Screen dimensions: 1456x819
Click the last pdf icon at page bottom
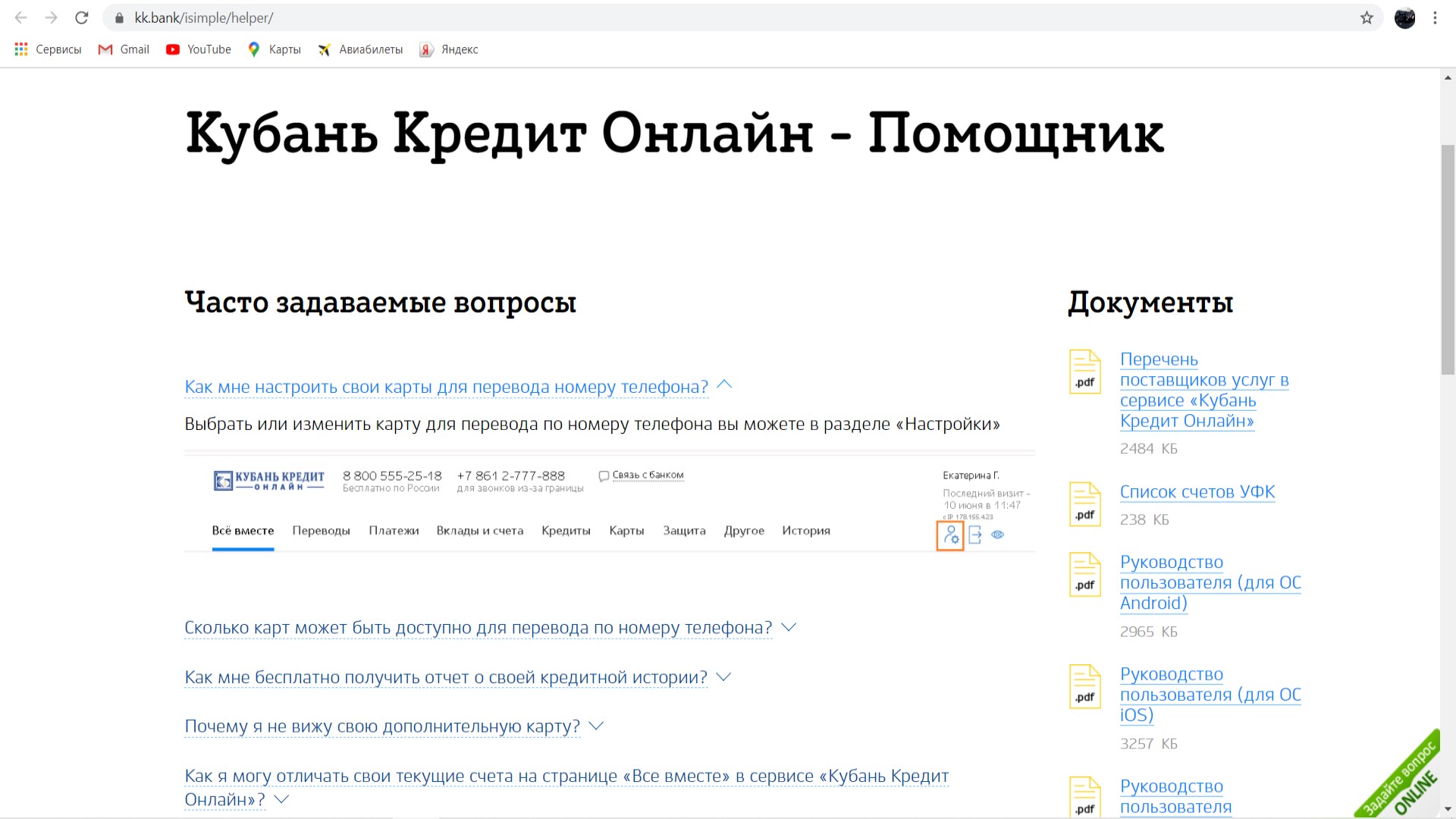click(1085, 797)
